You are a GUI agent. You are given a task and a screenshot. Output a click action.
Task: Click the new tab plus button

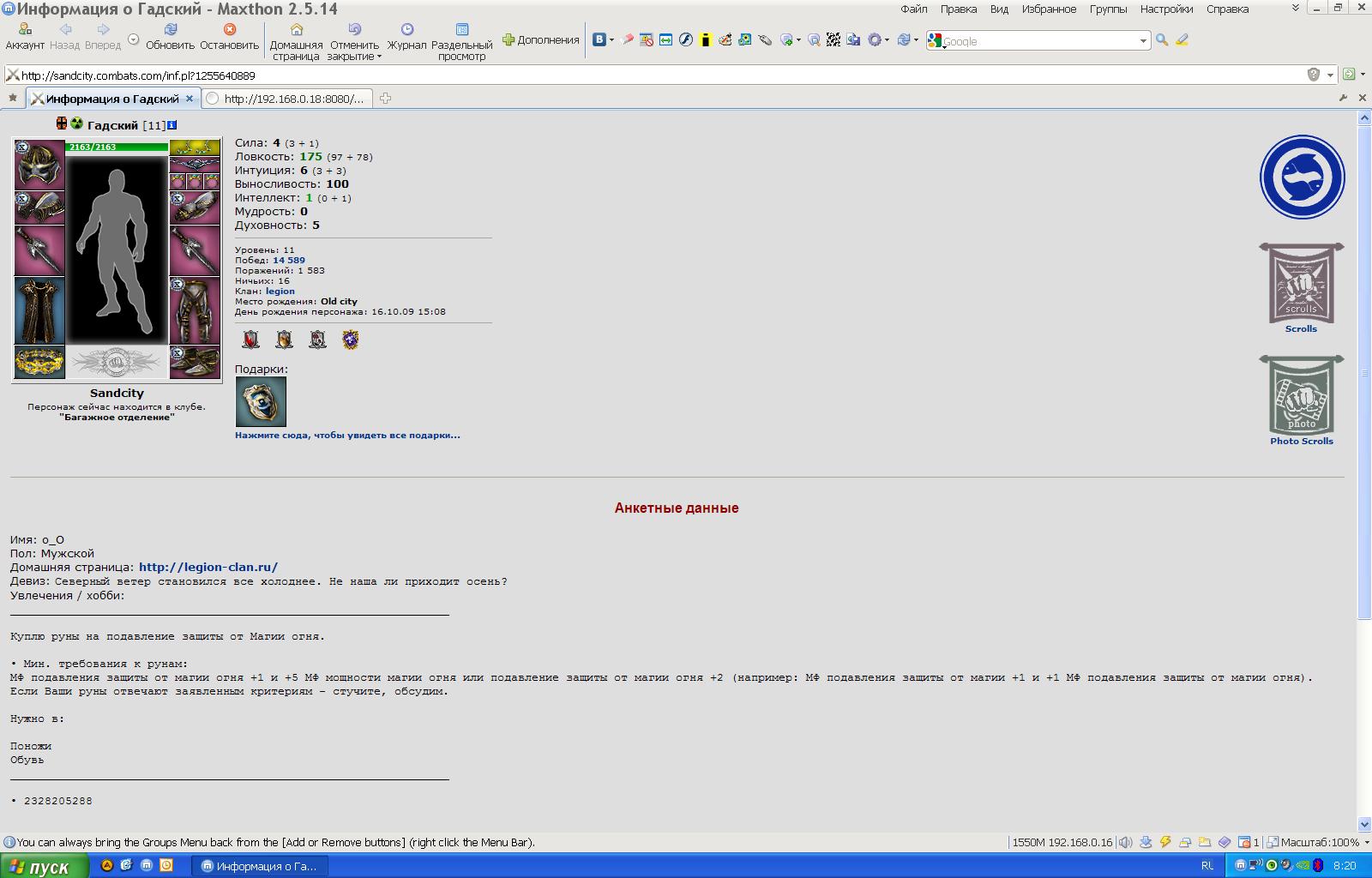(385, 99)
